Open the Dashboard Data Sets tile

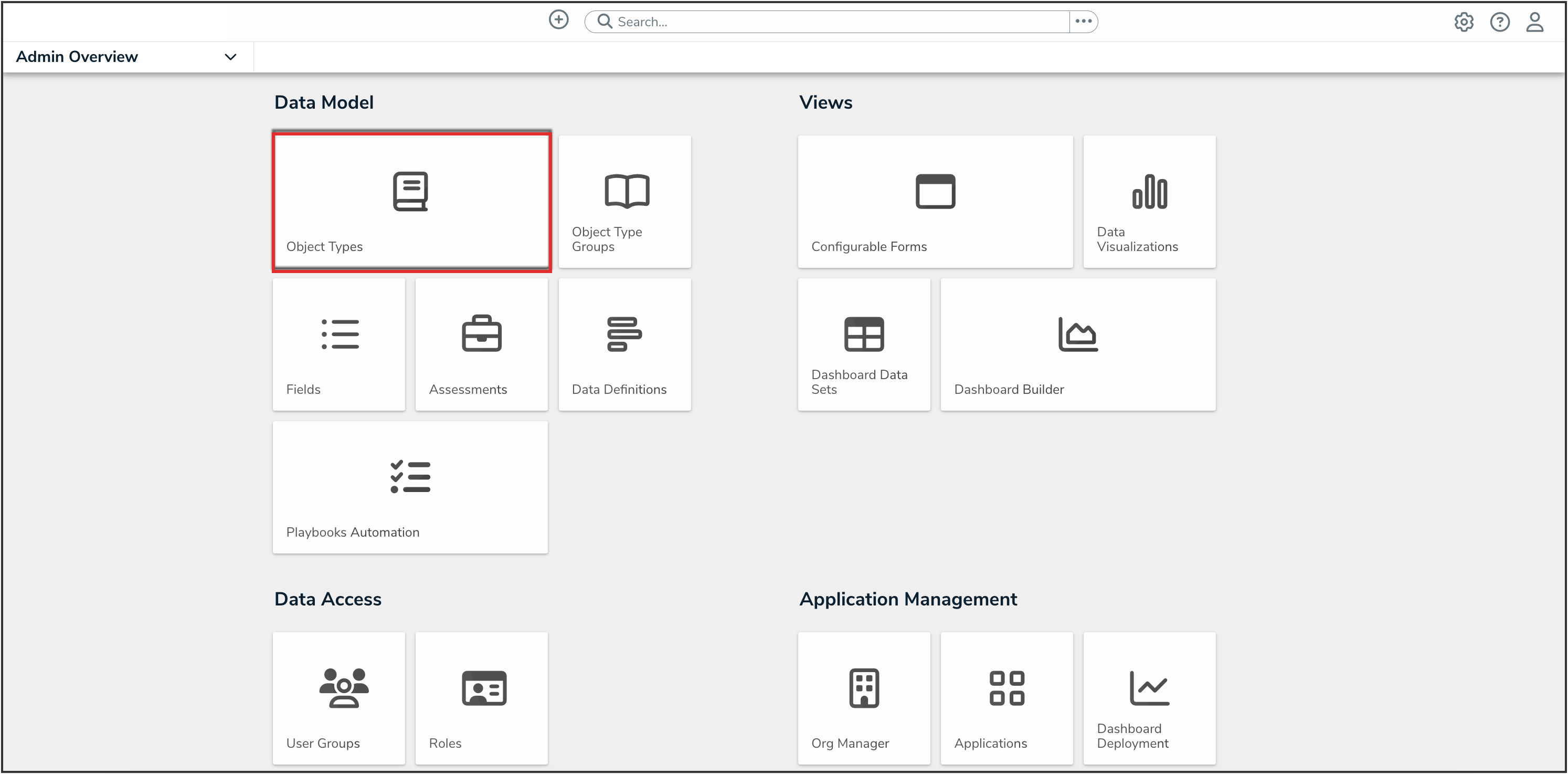coord(864,344)
